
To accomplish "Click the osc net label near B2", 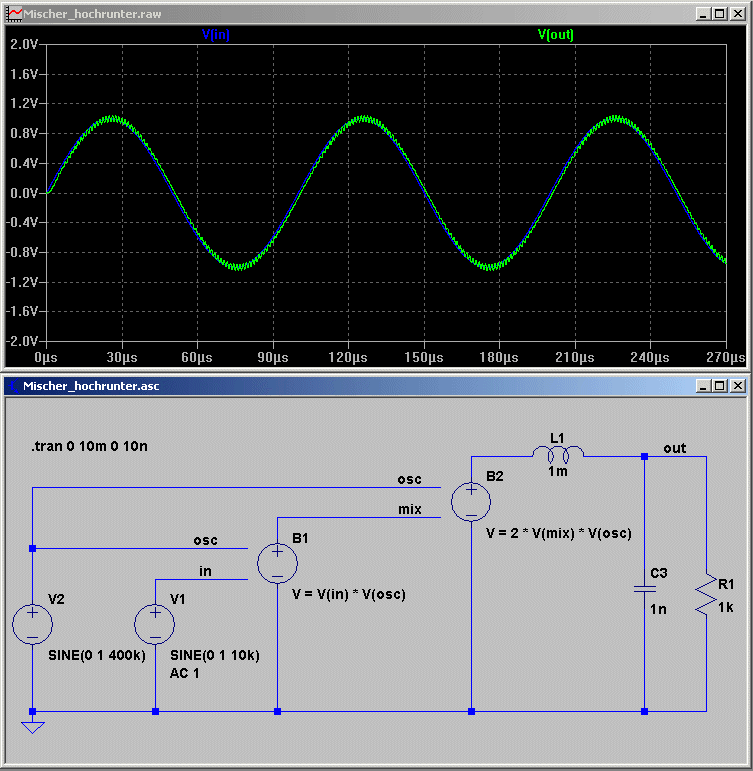I will tap(409, 479).
